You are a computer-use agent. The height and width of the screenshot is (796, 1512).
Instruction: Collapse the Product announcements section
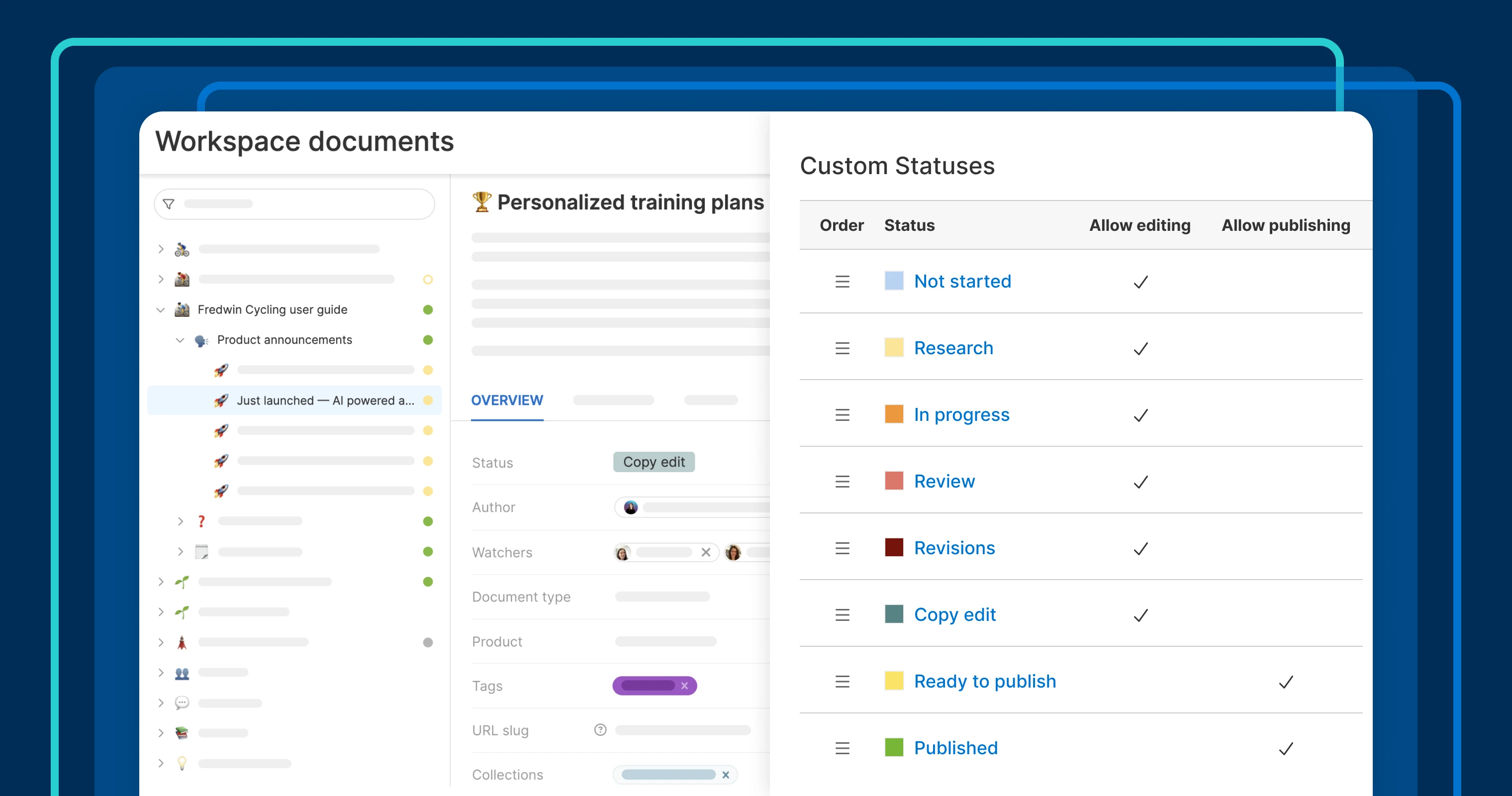coord(180,340)
